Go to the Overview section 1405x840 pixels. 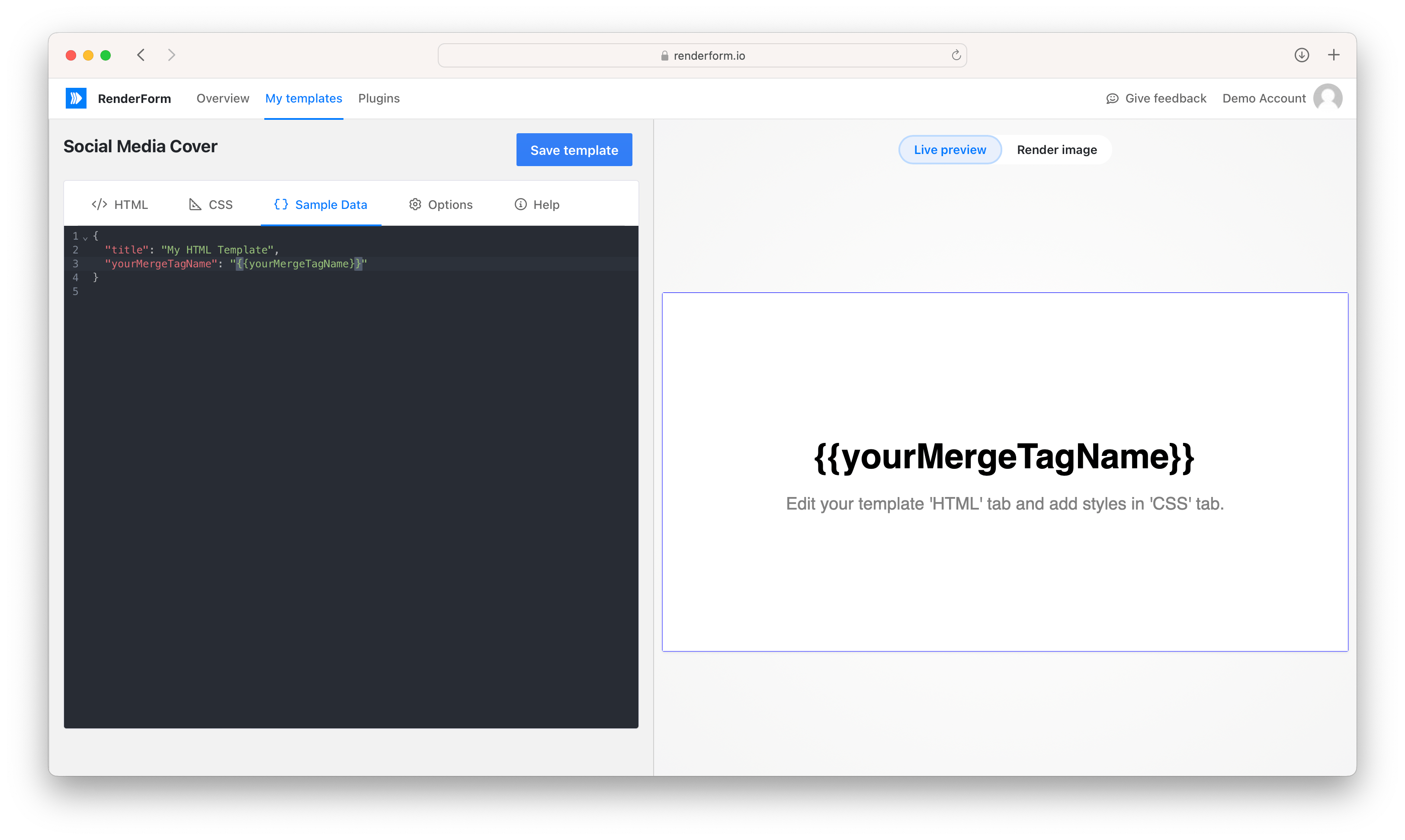222,98
